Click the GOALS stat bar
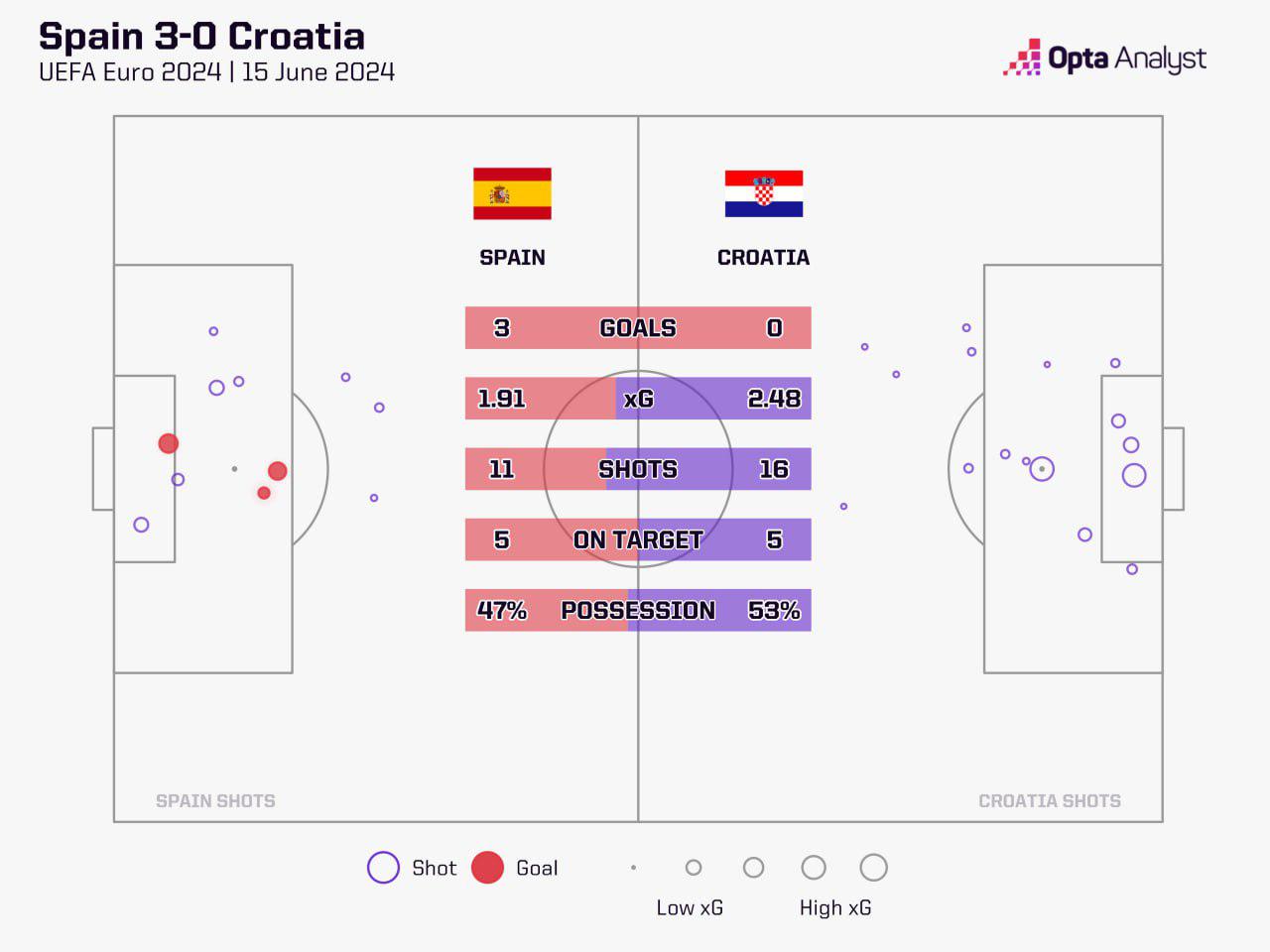The height and width of the screenshot is (952, 1270). (638, 328)
